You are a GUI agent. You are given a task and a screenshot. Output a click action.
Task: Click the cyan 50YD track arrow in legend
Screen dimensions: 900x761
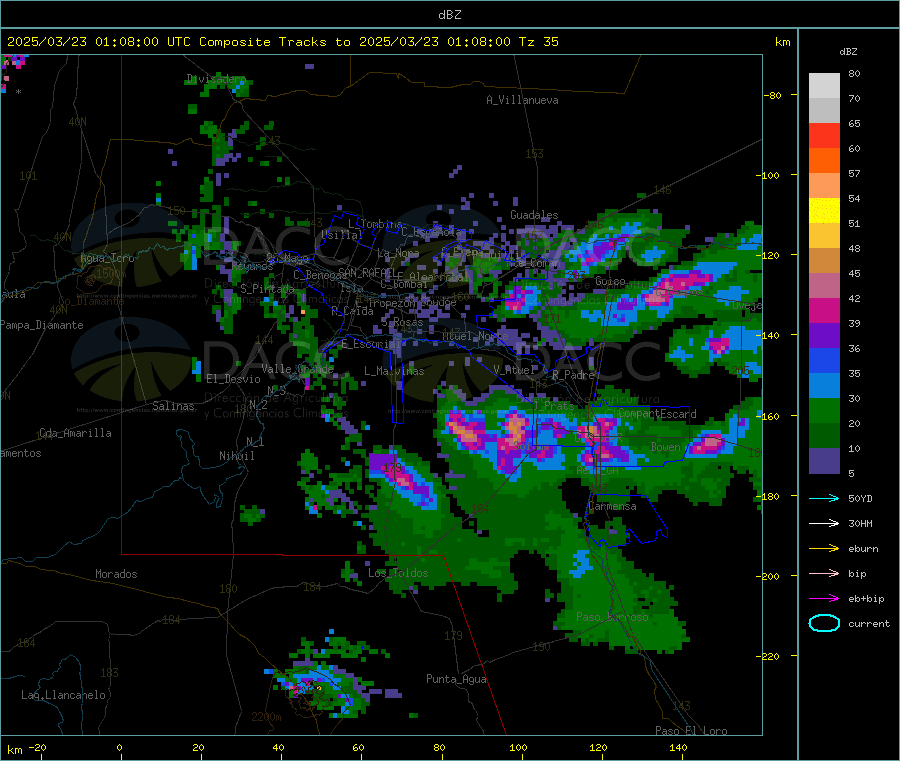pyautogui.click(x=824, y=498)
